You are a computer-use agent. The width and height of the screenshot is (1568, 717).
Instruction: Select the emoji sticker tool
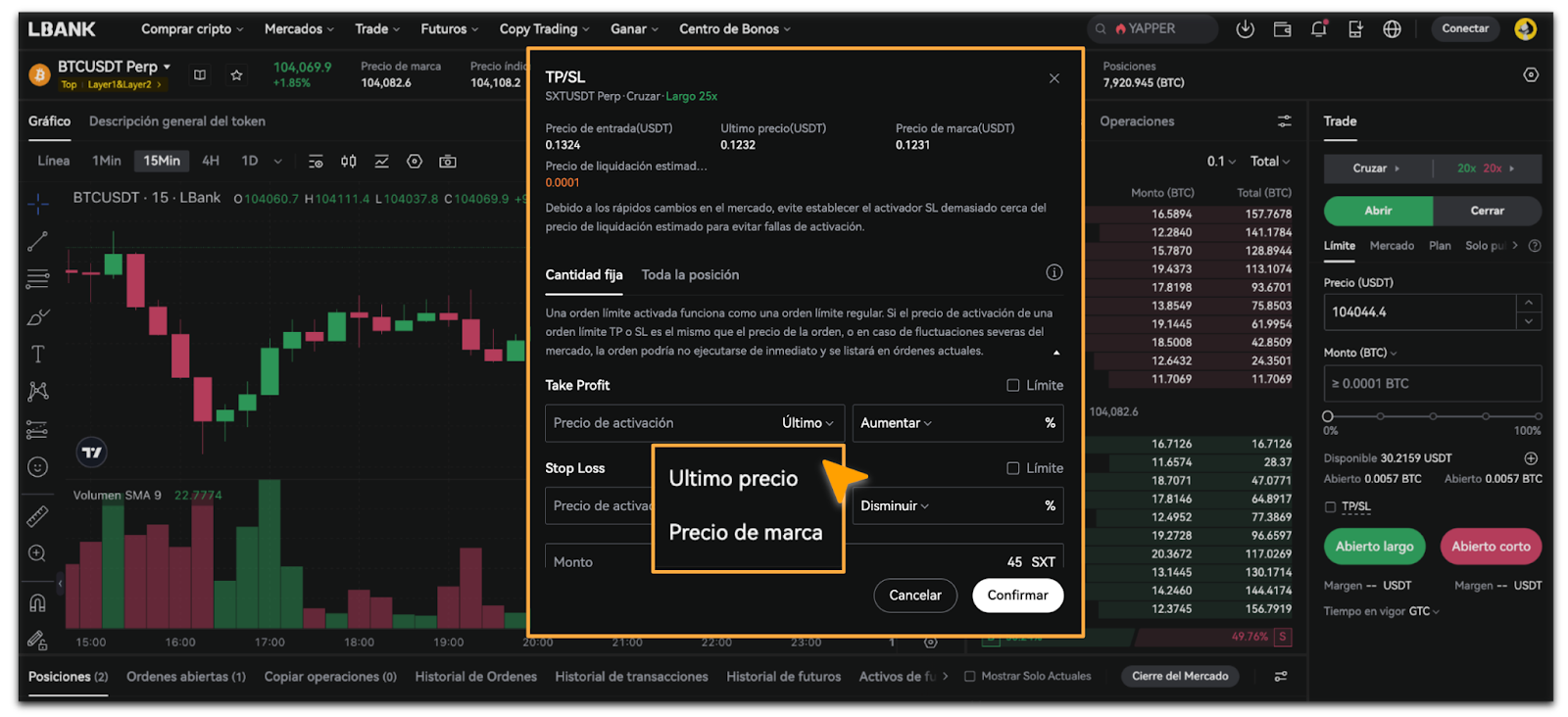pos(38,467)
